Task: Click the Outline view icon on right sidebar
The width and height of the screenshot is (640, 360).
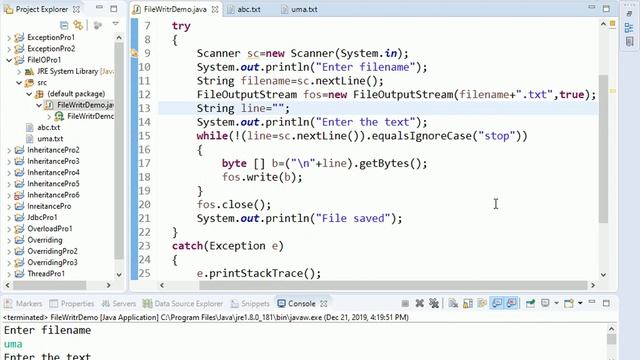Action: point(629,27)
